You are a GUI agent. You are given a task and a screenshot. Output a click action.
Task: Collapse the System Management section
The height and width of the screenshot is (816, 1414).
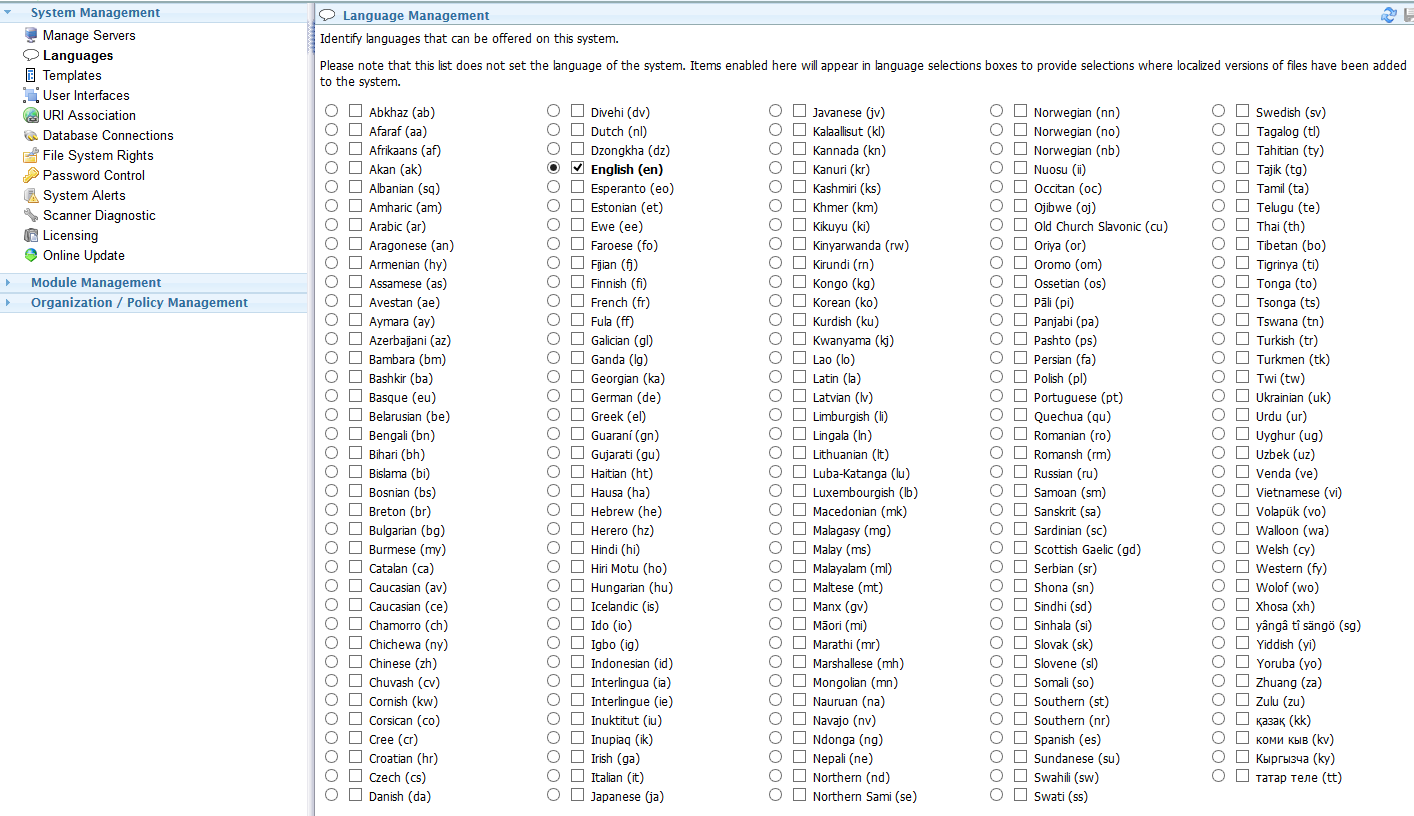8,13
